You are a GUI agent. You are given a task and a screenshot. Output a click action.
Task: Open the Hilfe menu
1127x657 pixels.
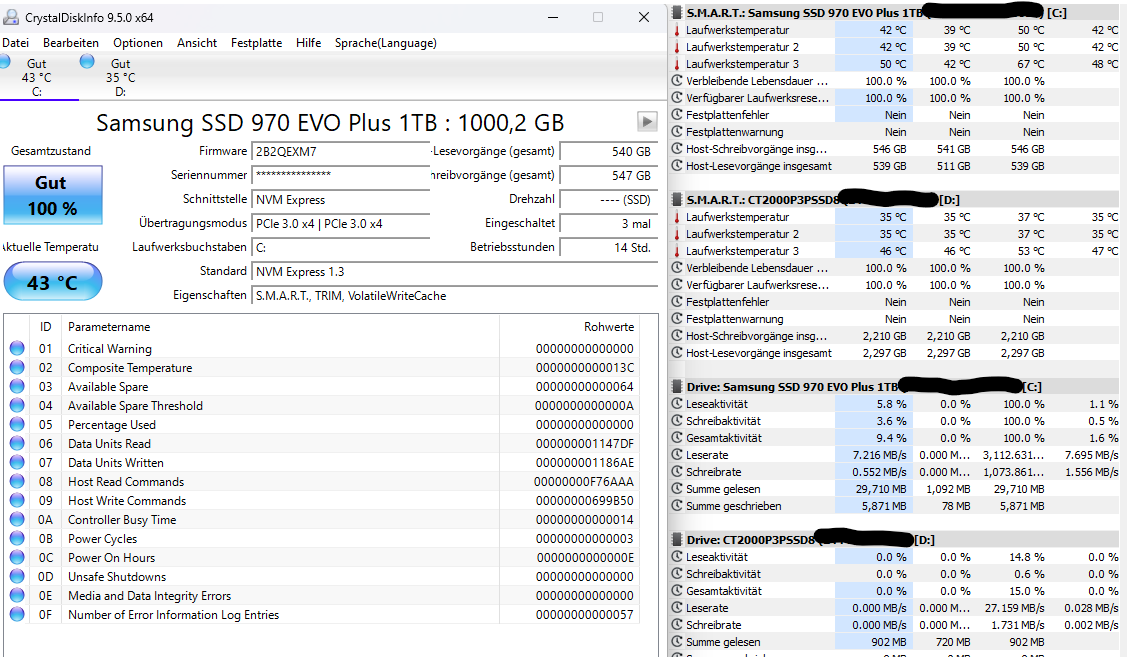tap(308, 43)
